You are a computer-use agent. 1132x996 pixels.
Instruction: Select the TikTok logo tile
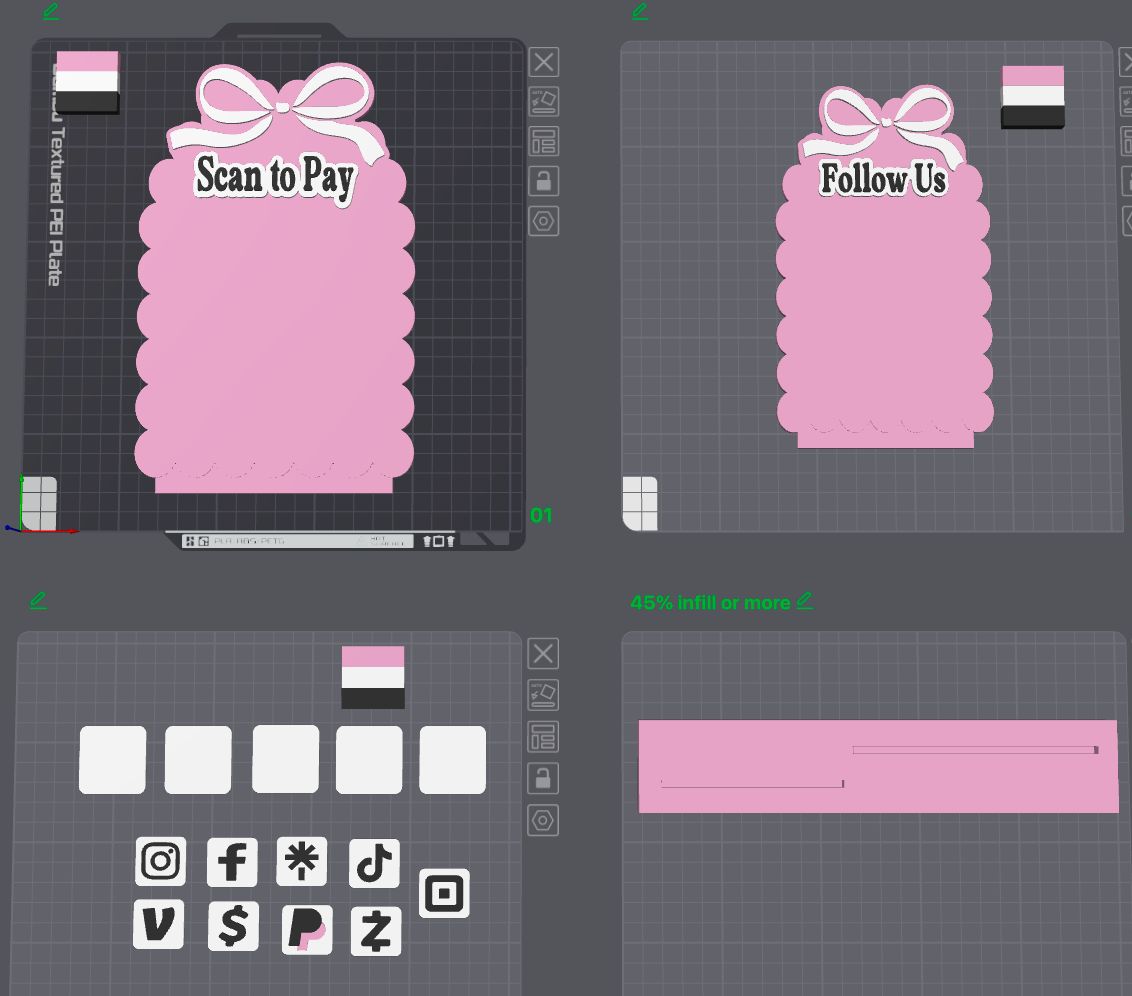point(374,863)
